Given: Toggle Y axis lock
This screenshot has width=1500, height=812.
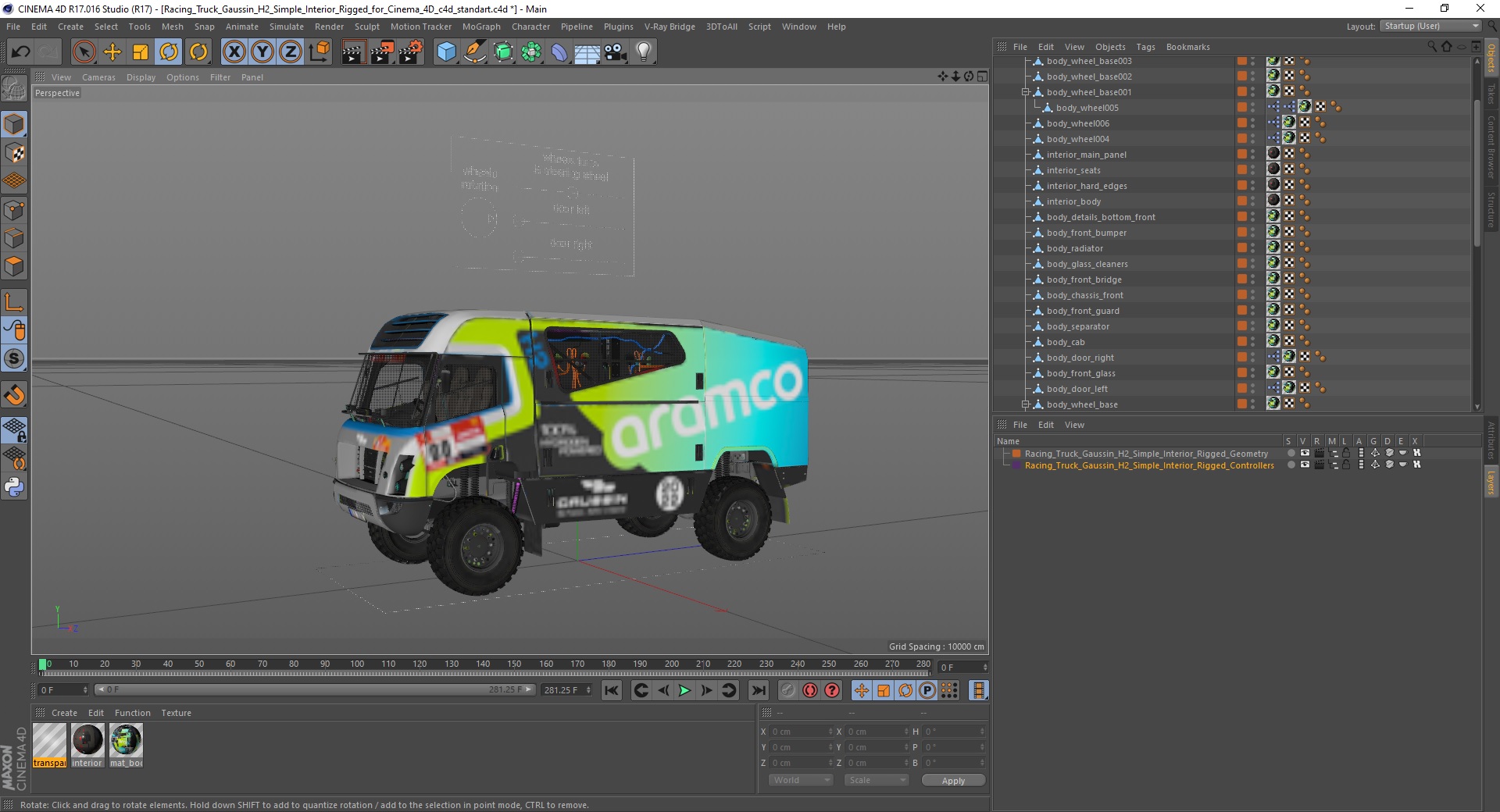Looking at the screenshot, I should (x=262, y=52).
